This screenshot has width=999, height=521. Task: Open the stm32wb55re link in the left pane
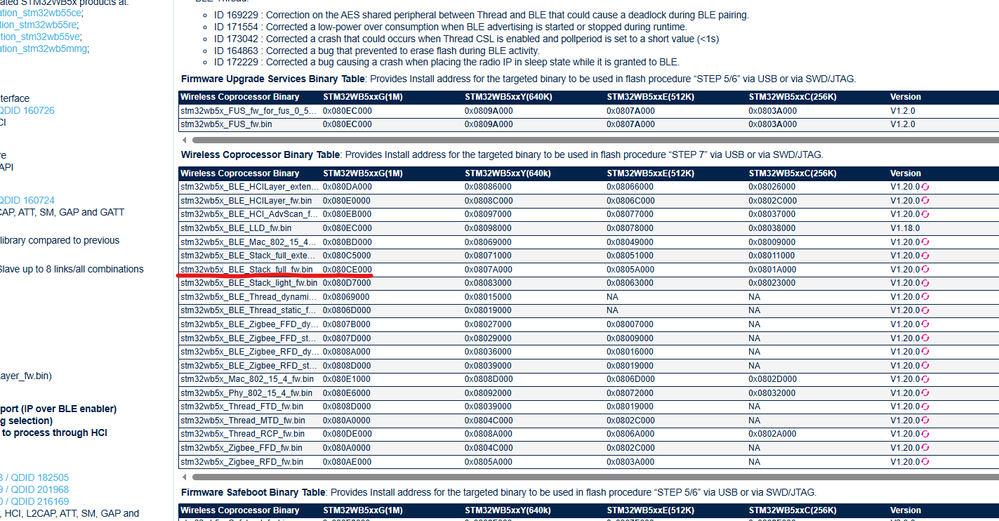click(38, 25)
